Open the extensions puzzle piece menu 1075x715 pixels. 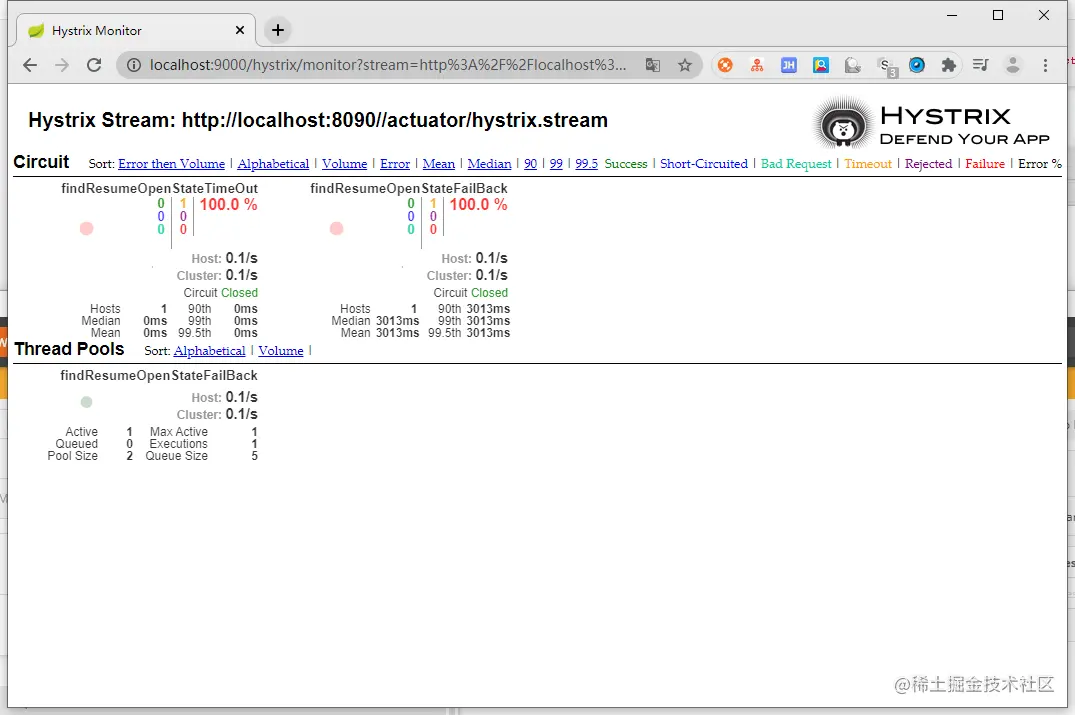pos(949,65)
